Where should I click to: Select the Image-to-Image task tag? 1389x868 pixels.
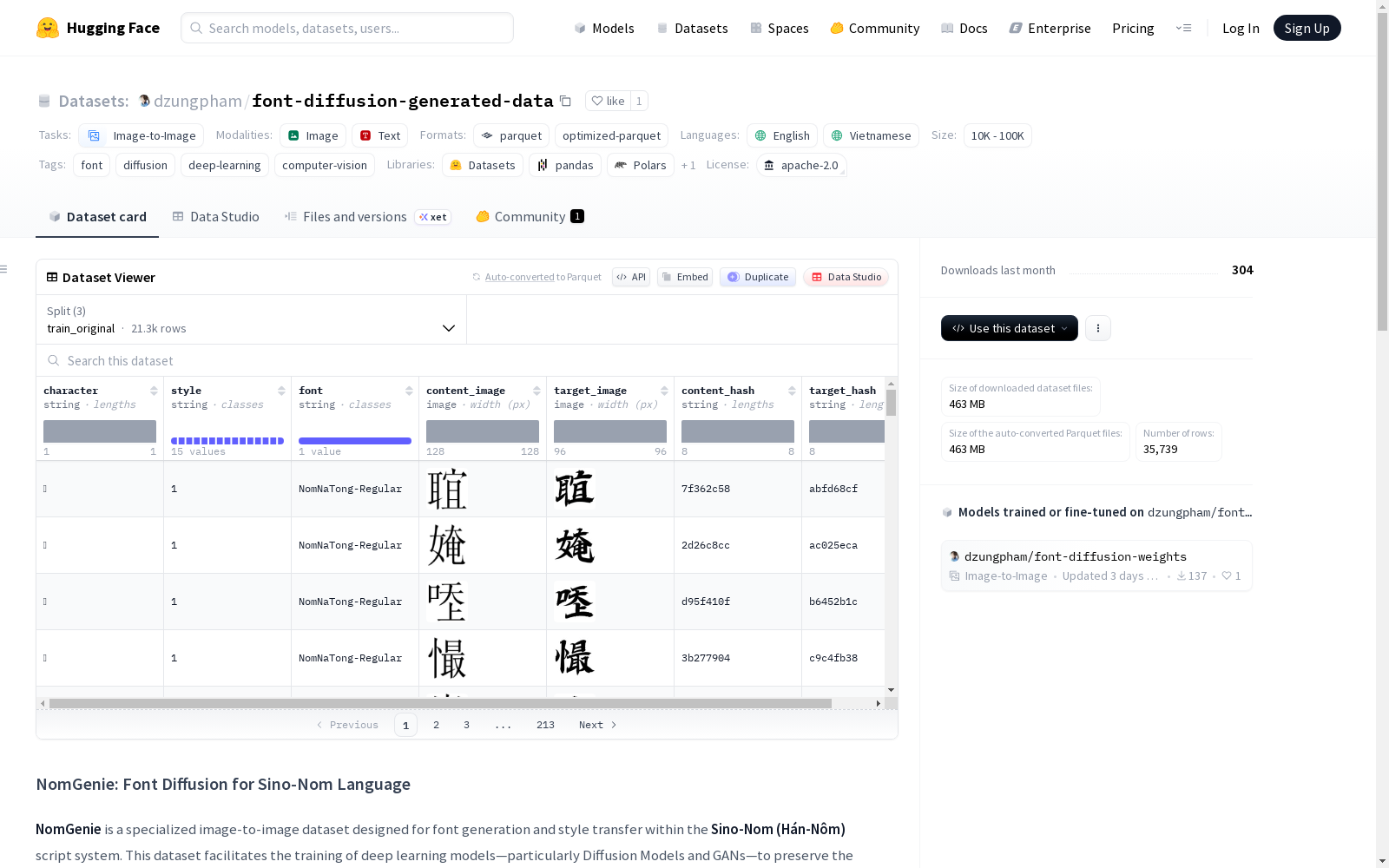point(142,135)
